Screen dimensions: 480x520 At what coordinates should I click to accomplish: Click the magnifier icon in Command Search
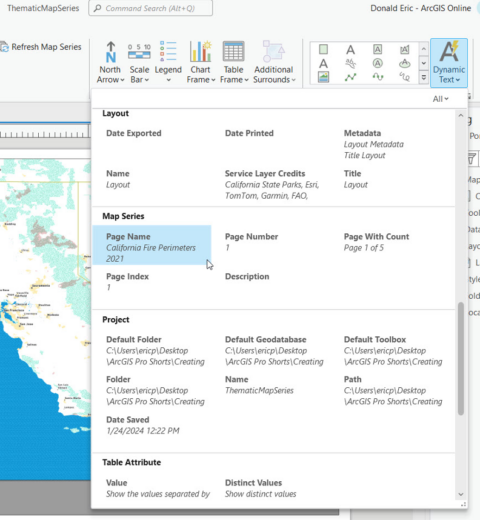(97, 8)
